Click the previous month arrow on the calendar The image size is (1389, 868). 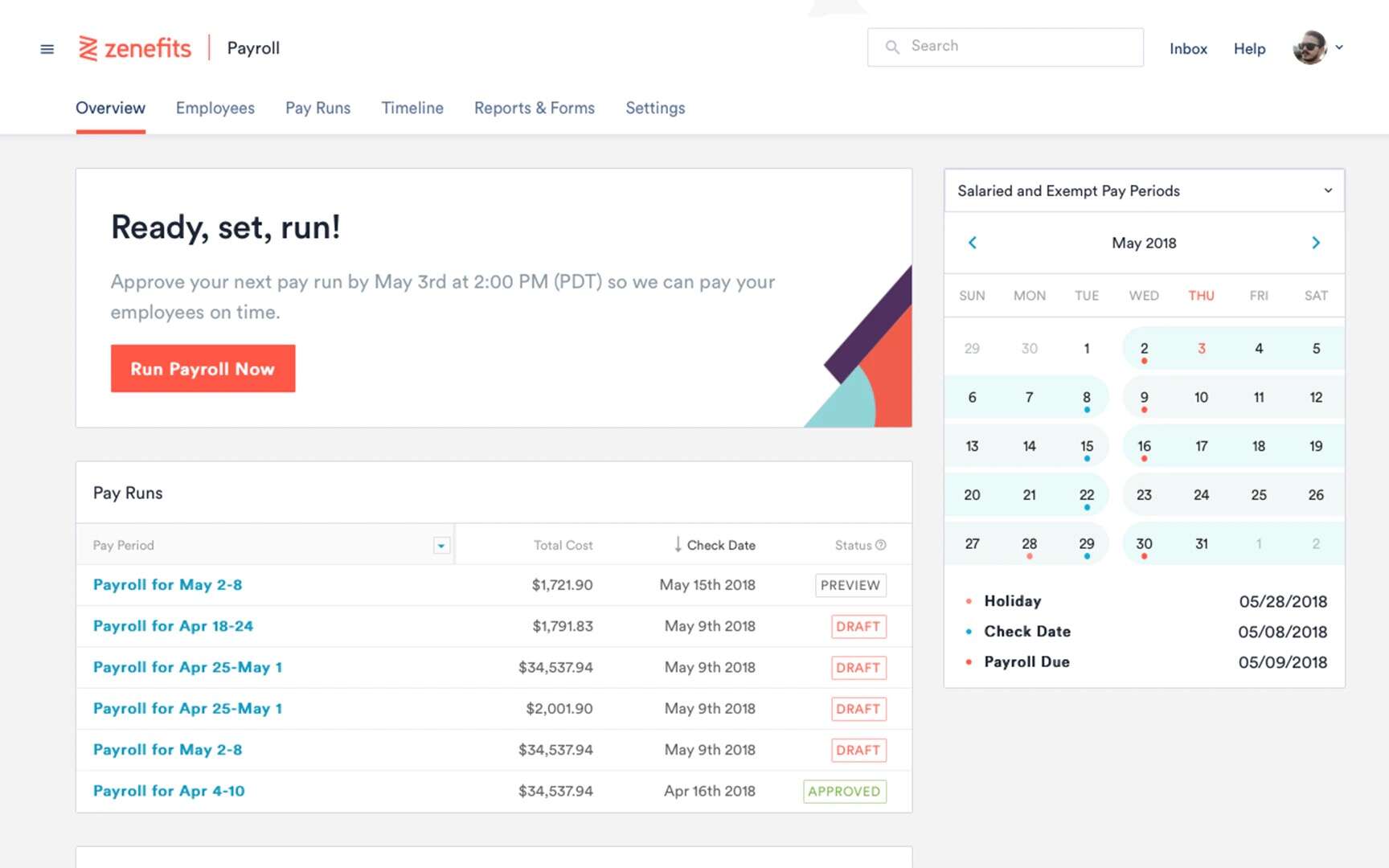coord(972,242)
